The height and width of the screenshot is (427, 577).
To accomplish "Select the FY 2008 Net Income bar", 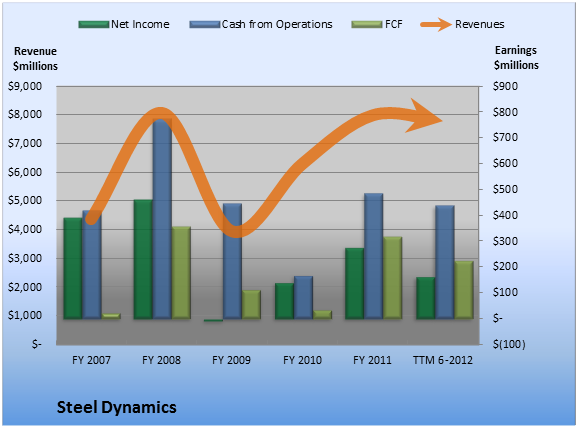I will [143, 259].
